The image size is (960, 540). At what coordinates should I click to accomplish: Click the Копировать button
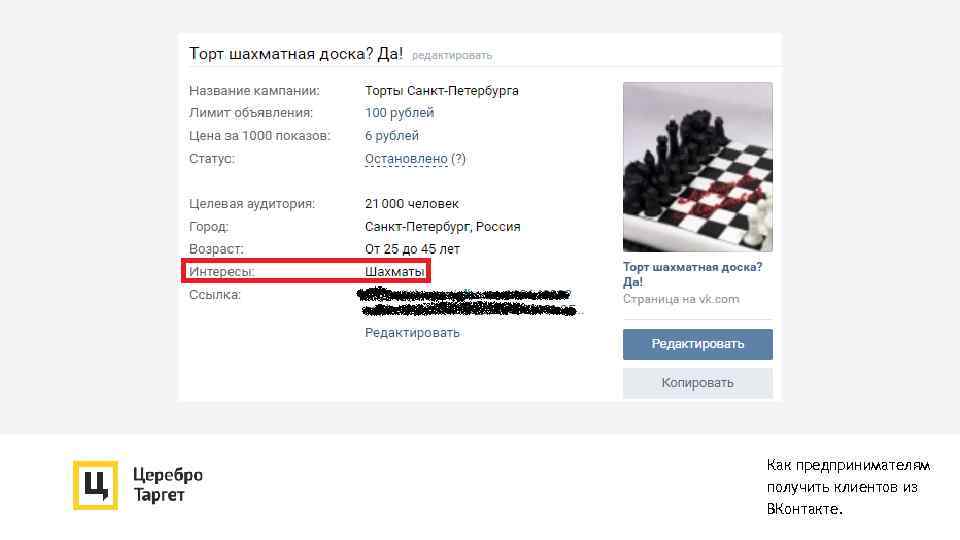click(697, 383)
